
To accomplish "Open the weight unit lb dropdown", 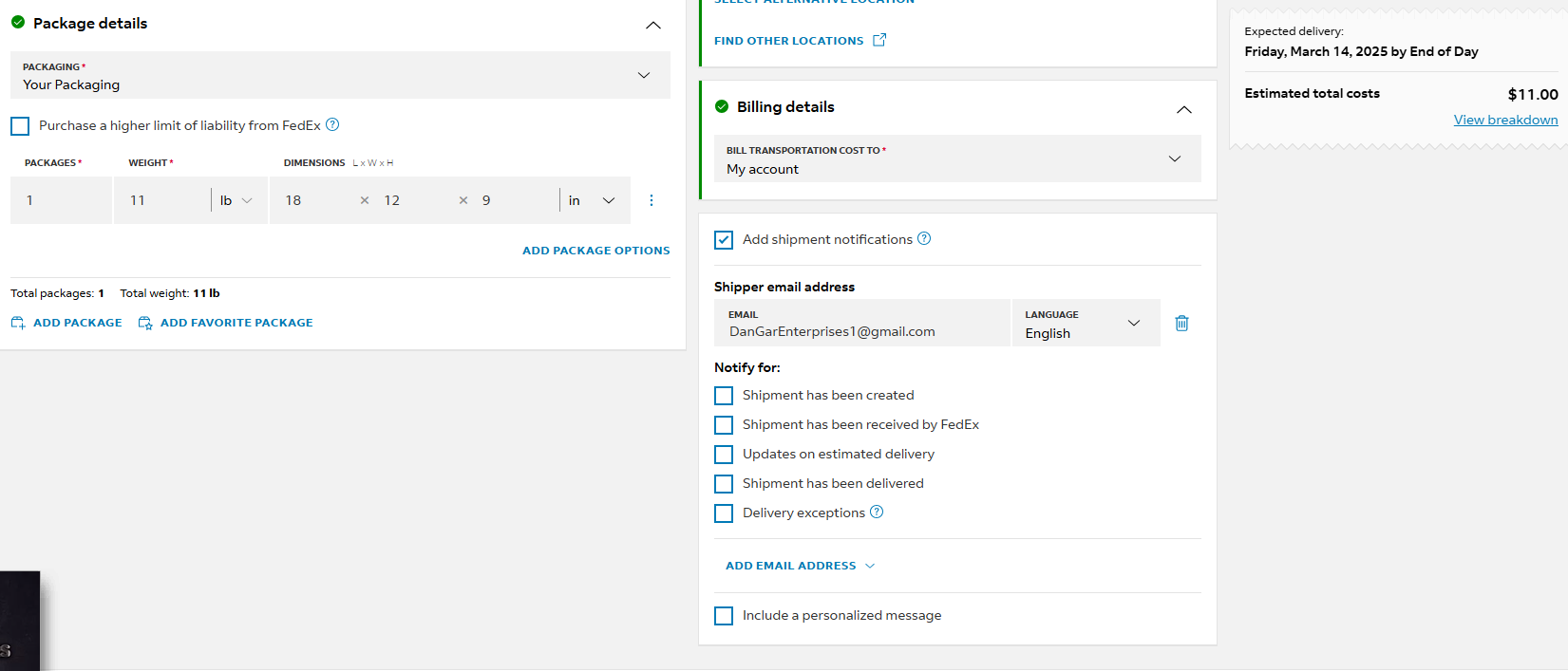I will coord(237,200).
